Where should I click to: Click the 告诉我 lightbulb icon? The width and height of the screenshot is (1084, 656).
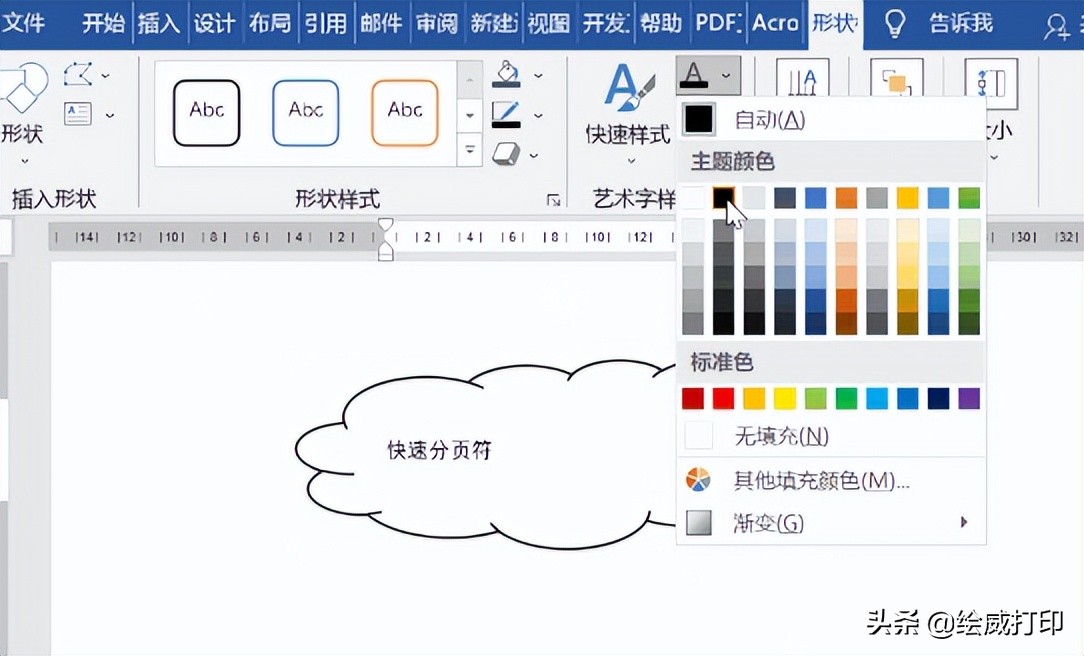(893, 23)
